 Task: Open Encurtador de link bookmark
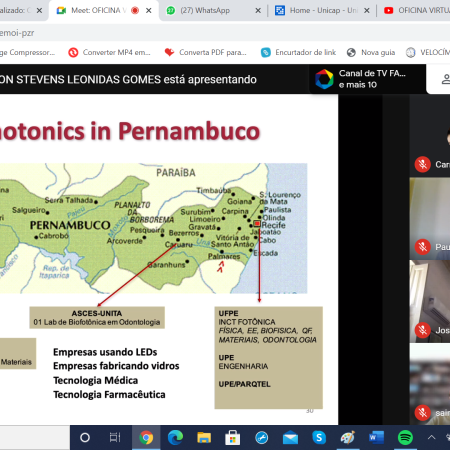pyautogui.click(x=299, y=52)
